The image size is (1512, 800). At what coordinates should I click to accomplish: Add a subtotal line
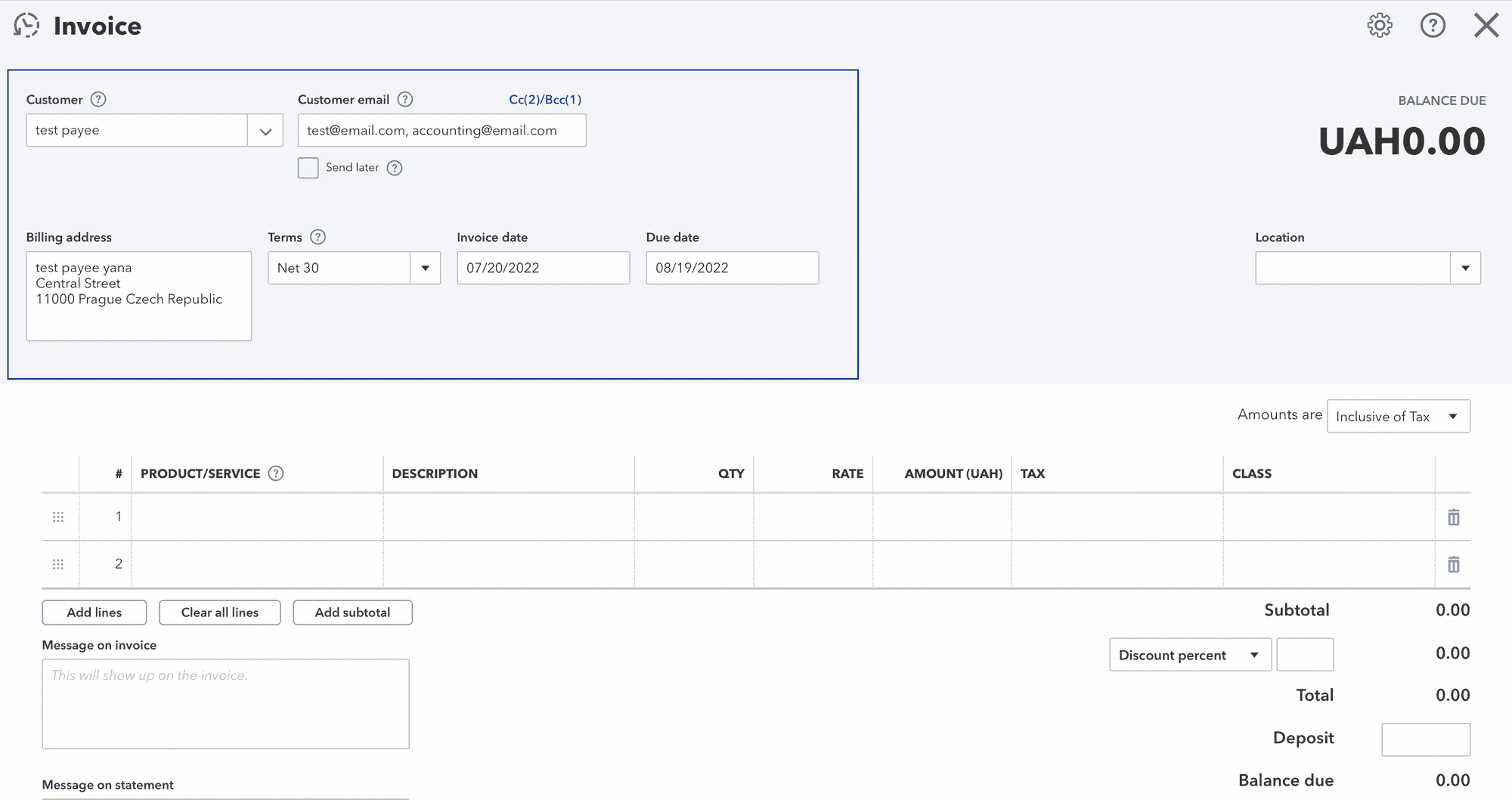(x=352, y=612)
